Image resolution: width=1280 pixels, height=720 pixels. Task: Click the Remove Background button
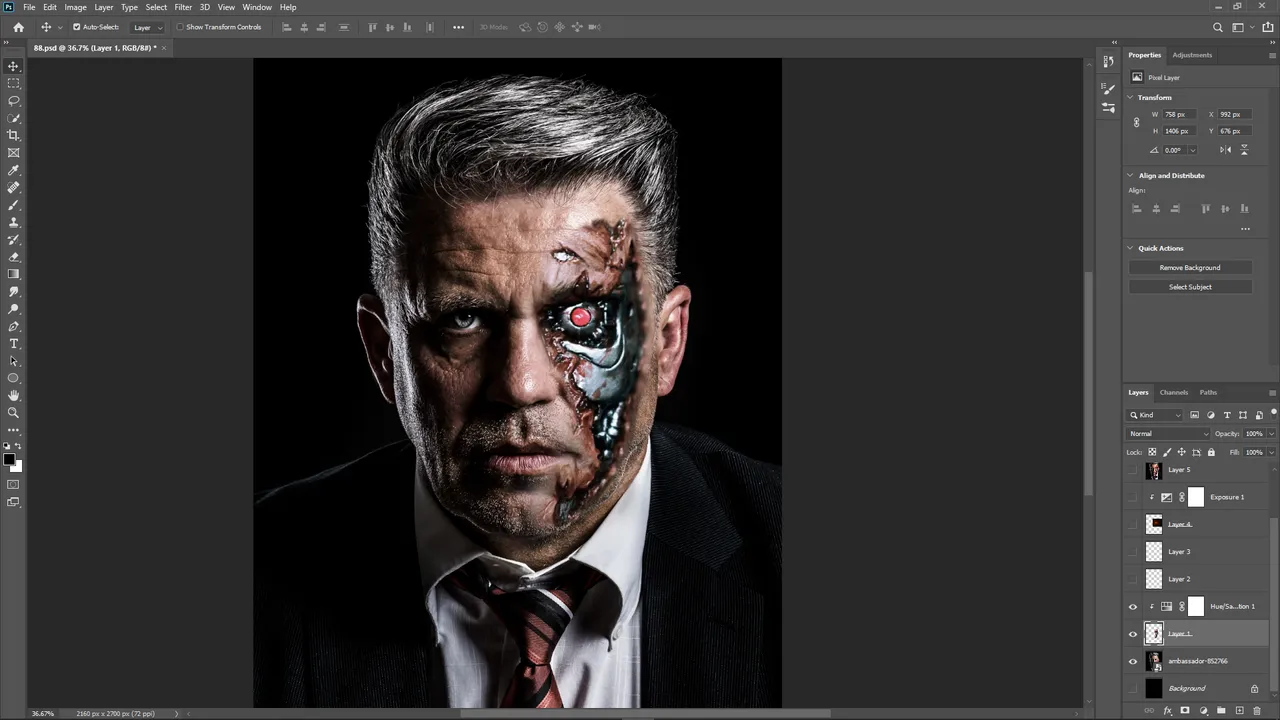coord(1190,268)
